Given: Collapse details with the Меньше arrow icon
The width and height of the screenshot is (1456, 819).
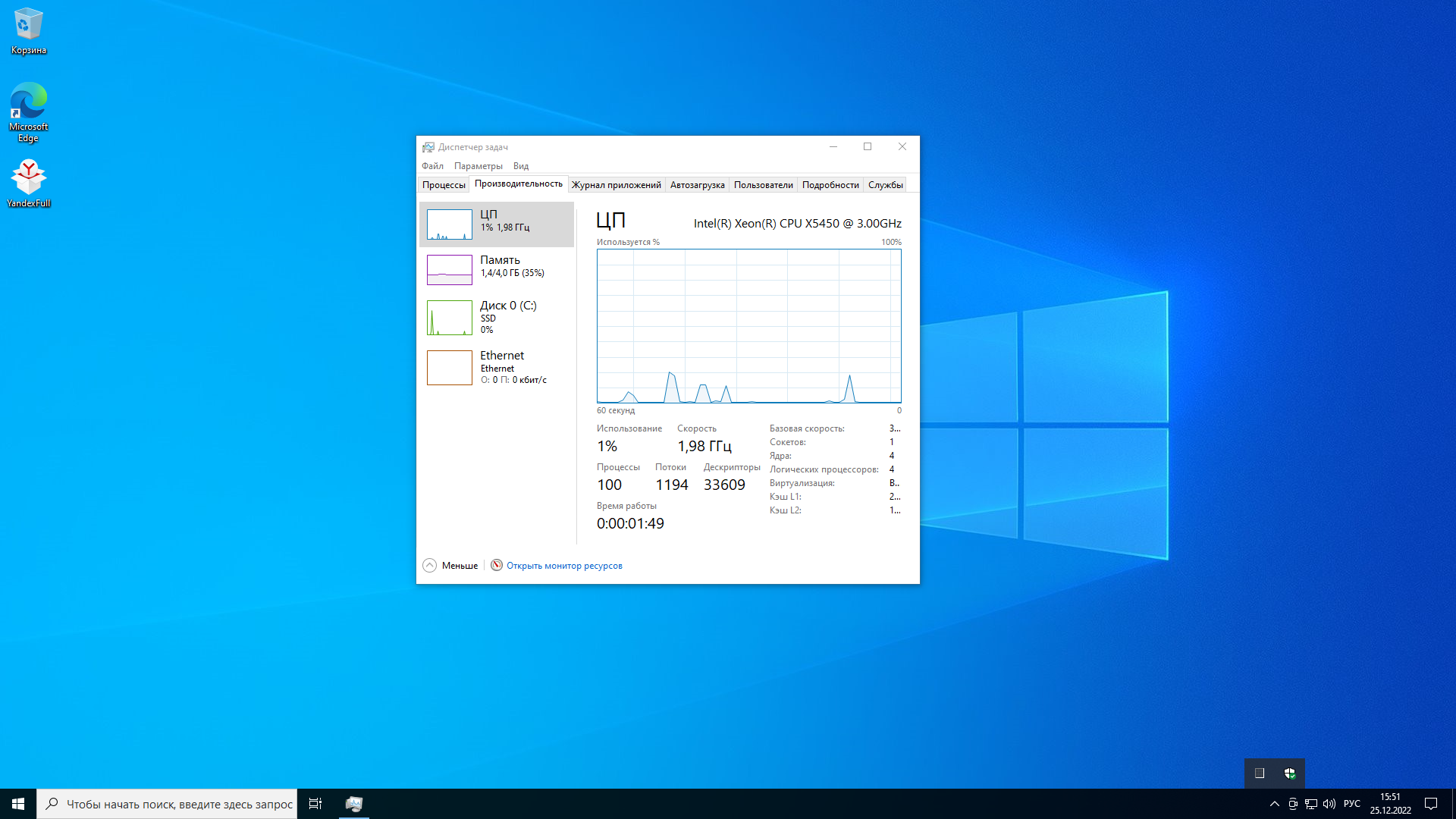Looking at the screenshot, I should click(x=429, y=566).
